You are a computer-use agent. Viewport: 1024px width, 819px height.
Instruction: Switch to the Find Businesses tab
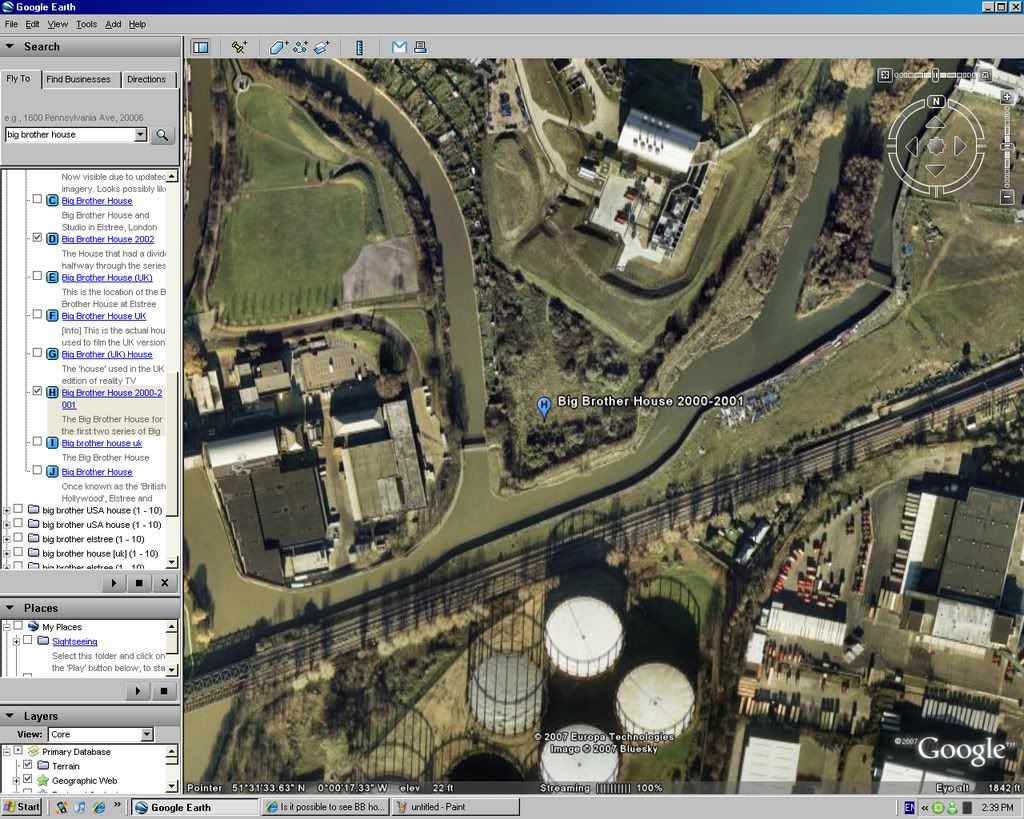(78, 79)
